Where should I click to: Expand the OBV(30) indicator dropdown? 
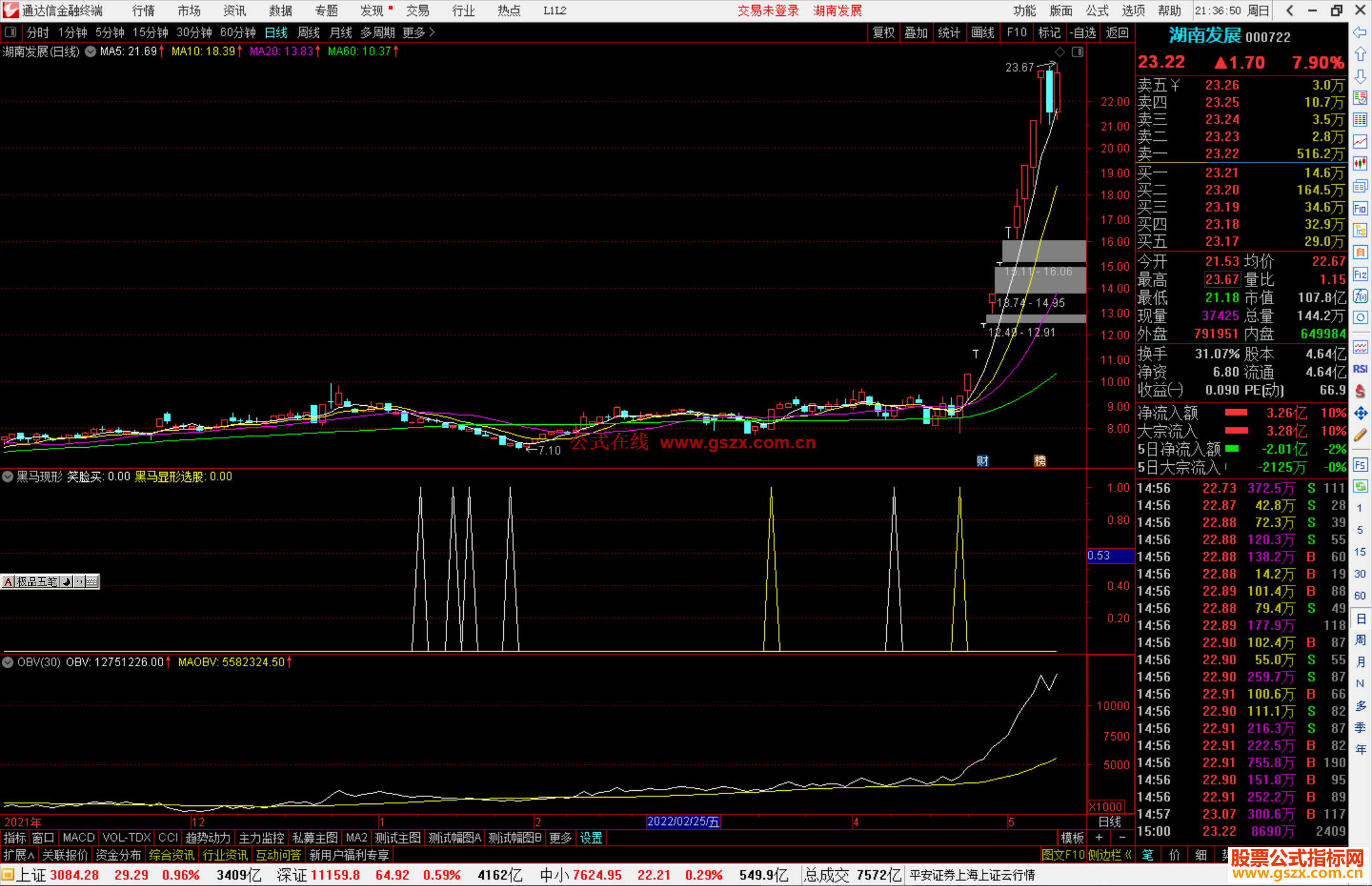tap(8, 662)
